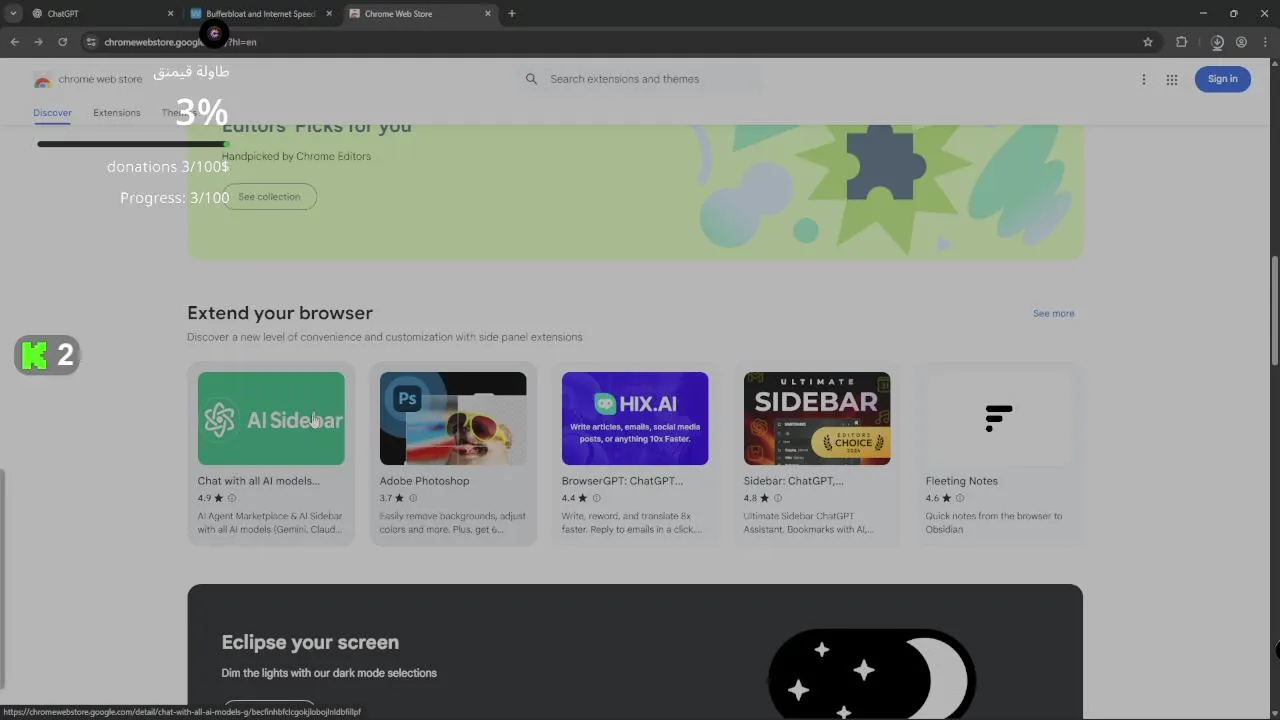Viewport: 1280px width, 720px height.
Task: Click the Sign in button
Action: pos(1222,79)
